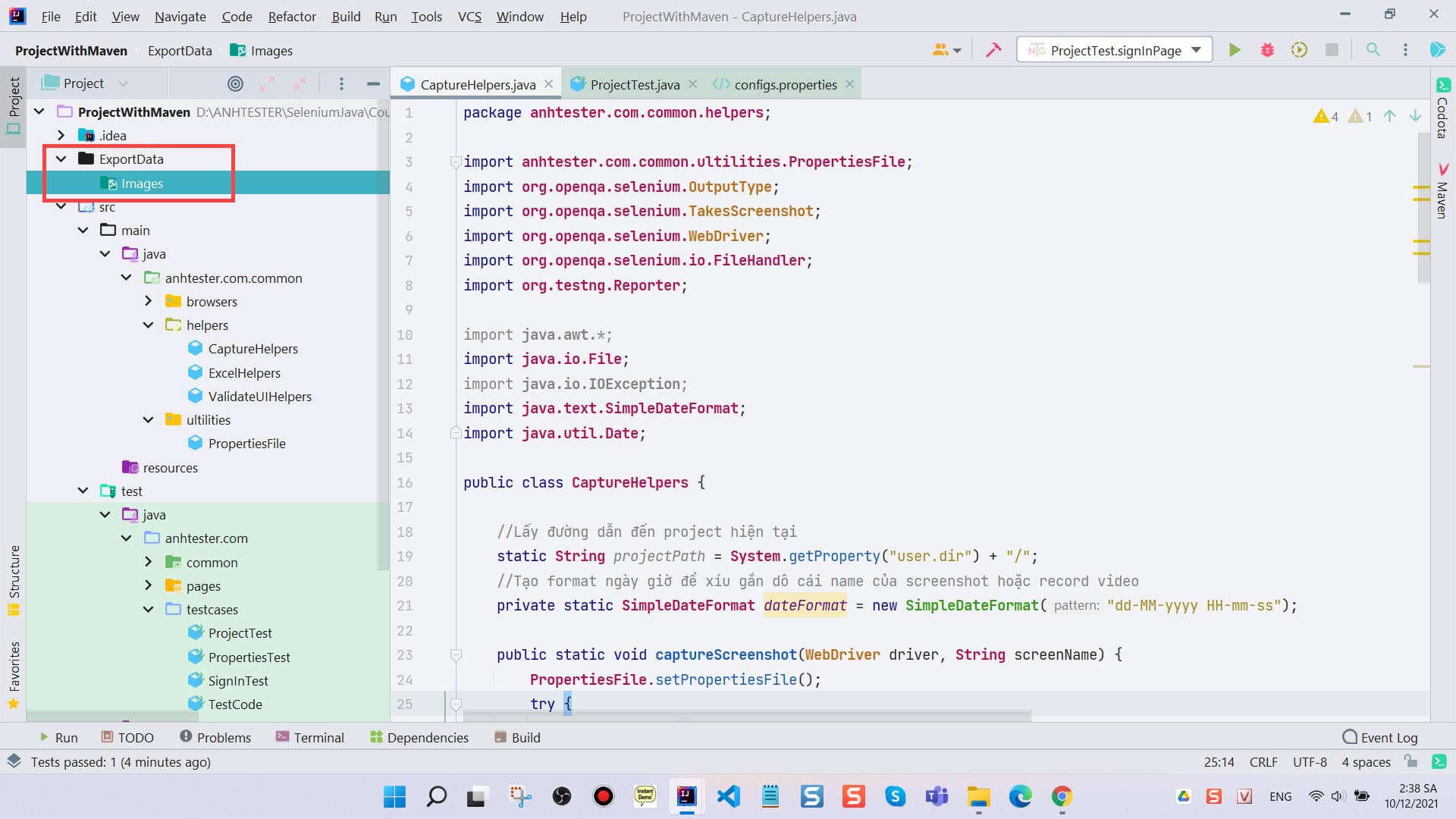
Task: Run with coverage icon
Action: pos(1299,50)
